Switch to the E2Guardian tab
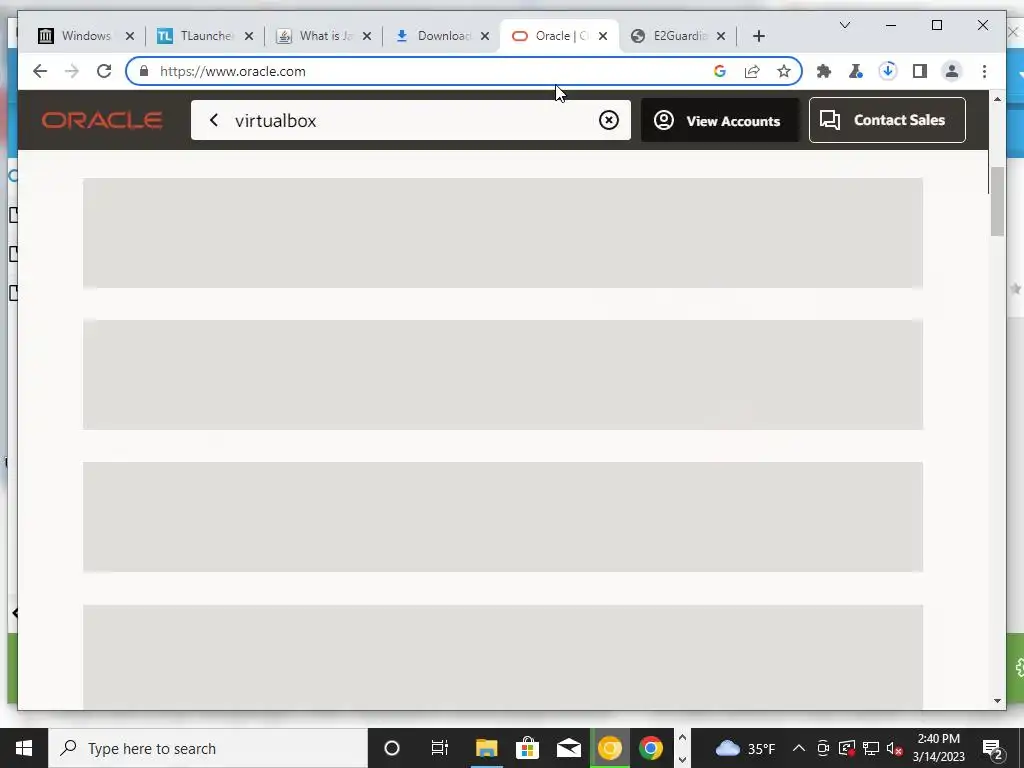 679,36
